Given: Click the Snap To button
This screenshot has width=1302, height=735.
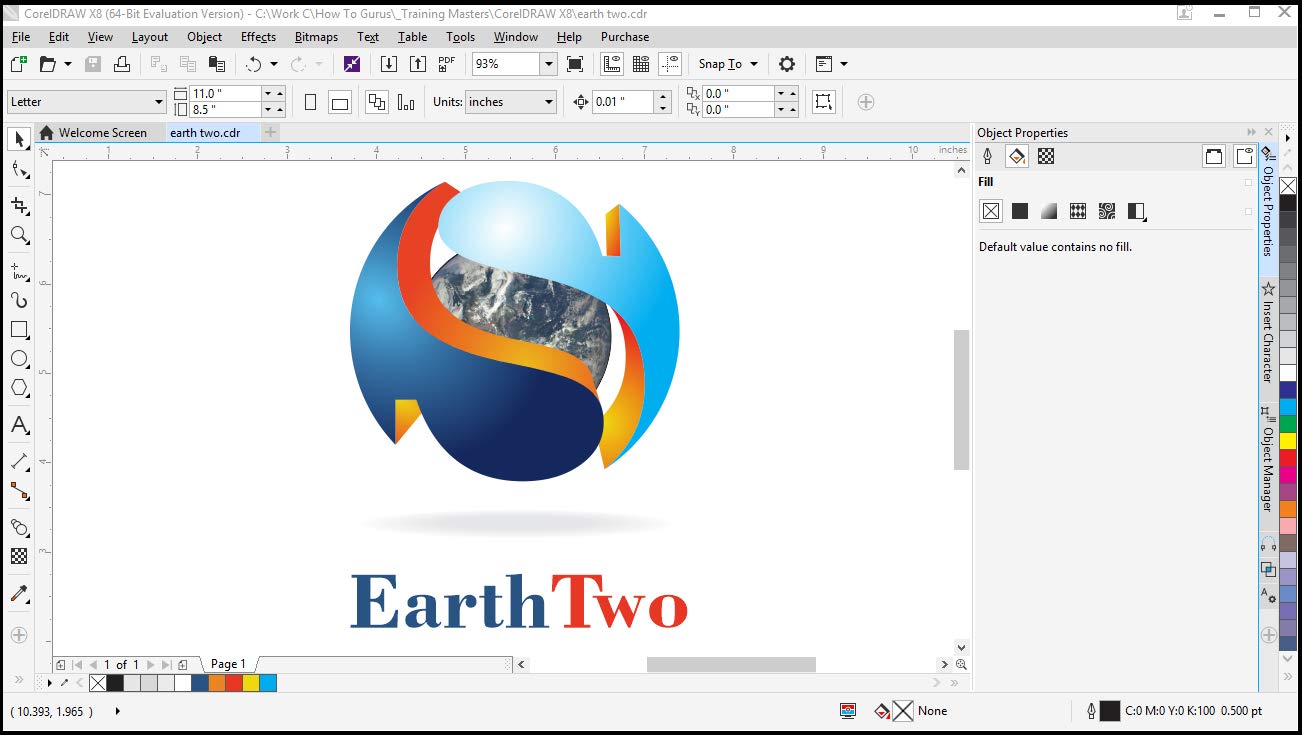Looking at the screenshot, I should click(x=727, y=64).
